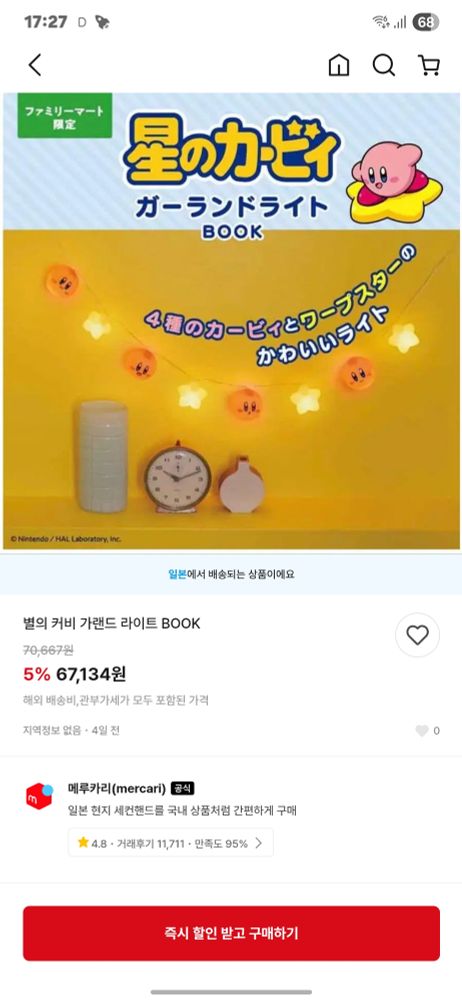462x1000 pixels.
Task: Open rating 4.8 거래후기 11,711 summary box
Action: pyautogui.click(x=170, y=842)
